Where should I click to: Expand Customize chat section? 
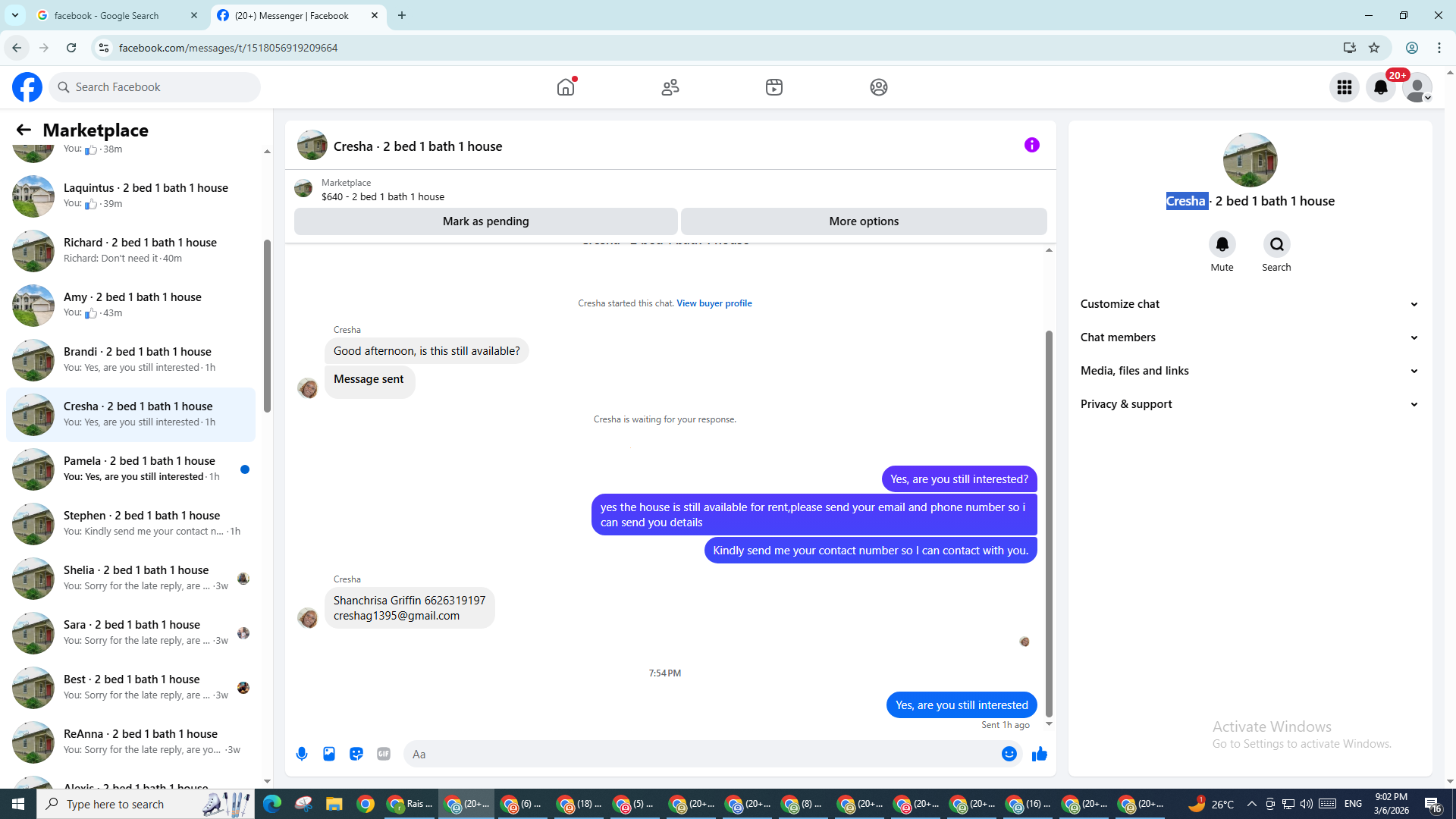[1249, 304]
